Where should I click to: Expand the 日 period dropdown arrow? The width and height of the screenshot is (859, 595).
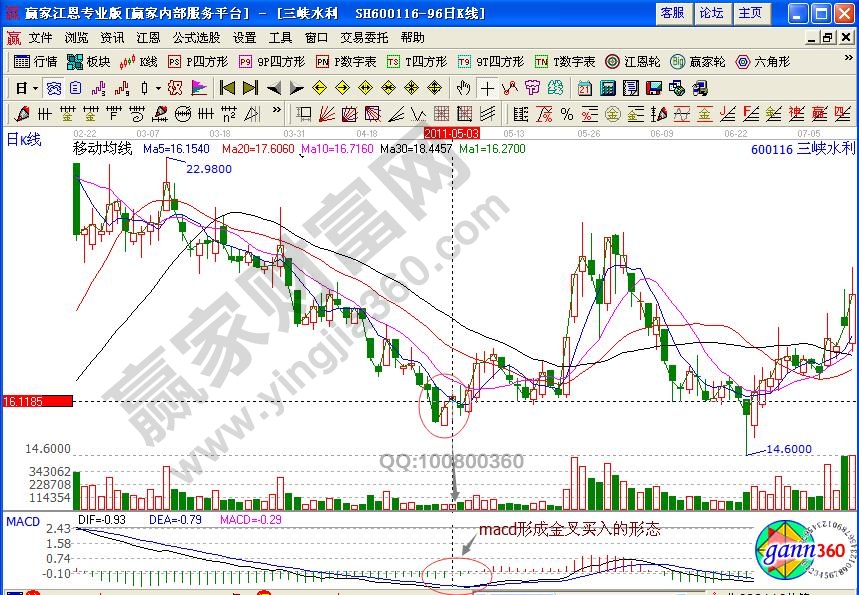(x=36, y=88)
